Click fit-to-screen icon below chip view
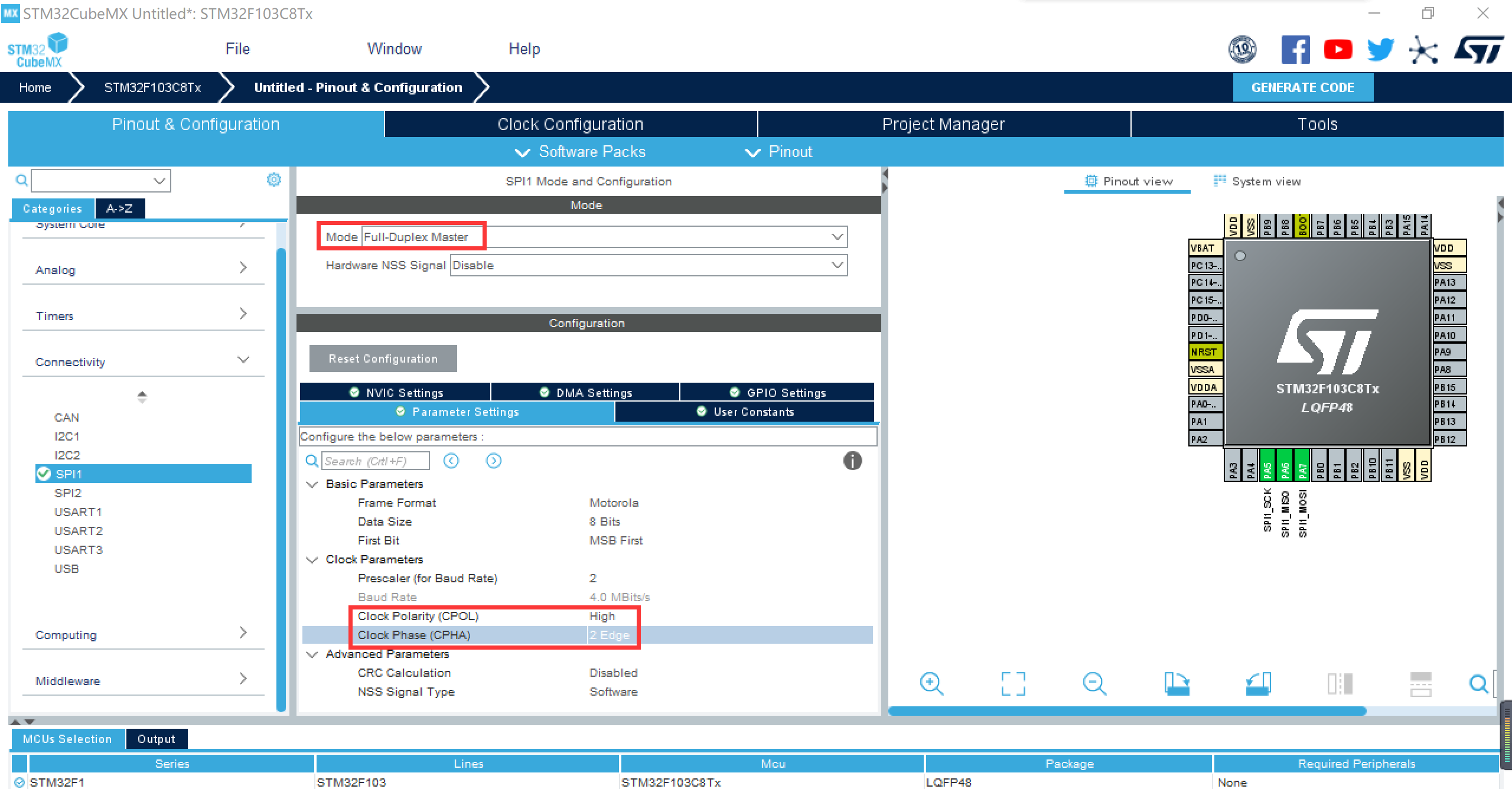1512x789 pixels. coord(1013,684)
